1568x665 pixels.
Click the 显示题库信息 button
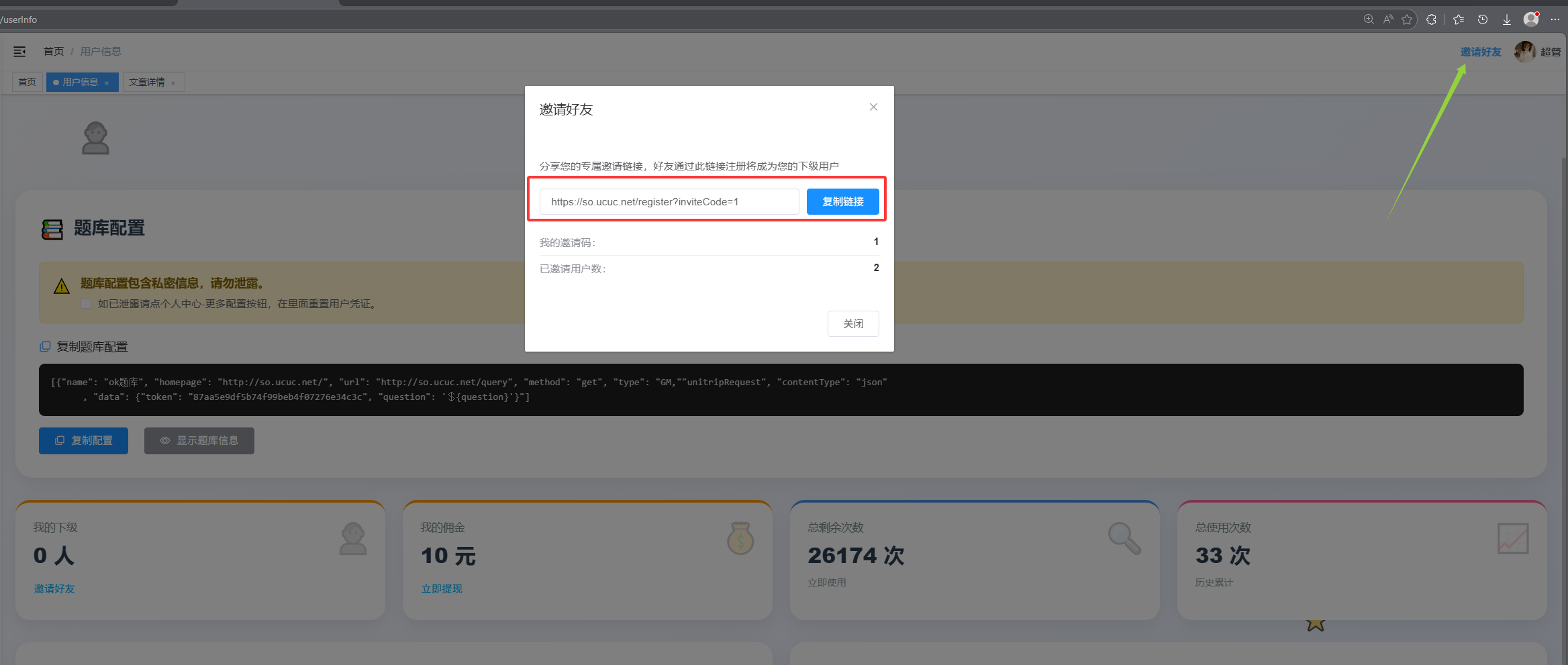tap(199, 440)
